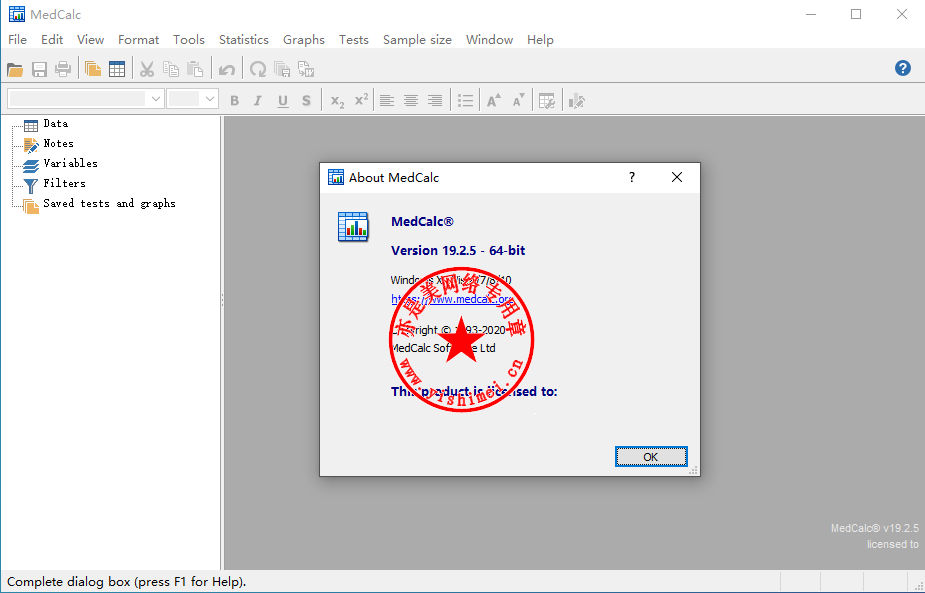925x593 pixels.
Task: Minimize the MedCalc window
Action: (811, 14)
